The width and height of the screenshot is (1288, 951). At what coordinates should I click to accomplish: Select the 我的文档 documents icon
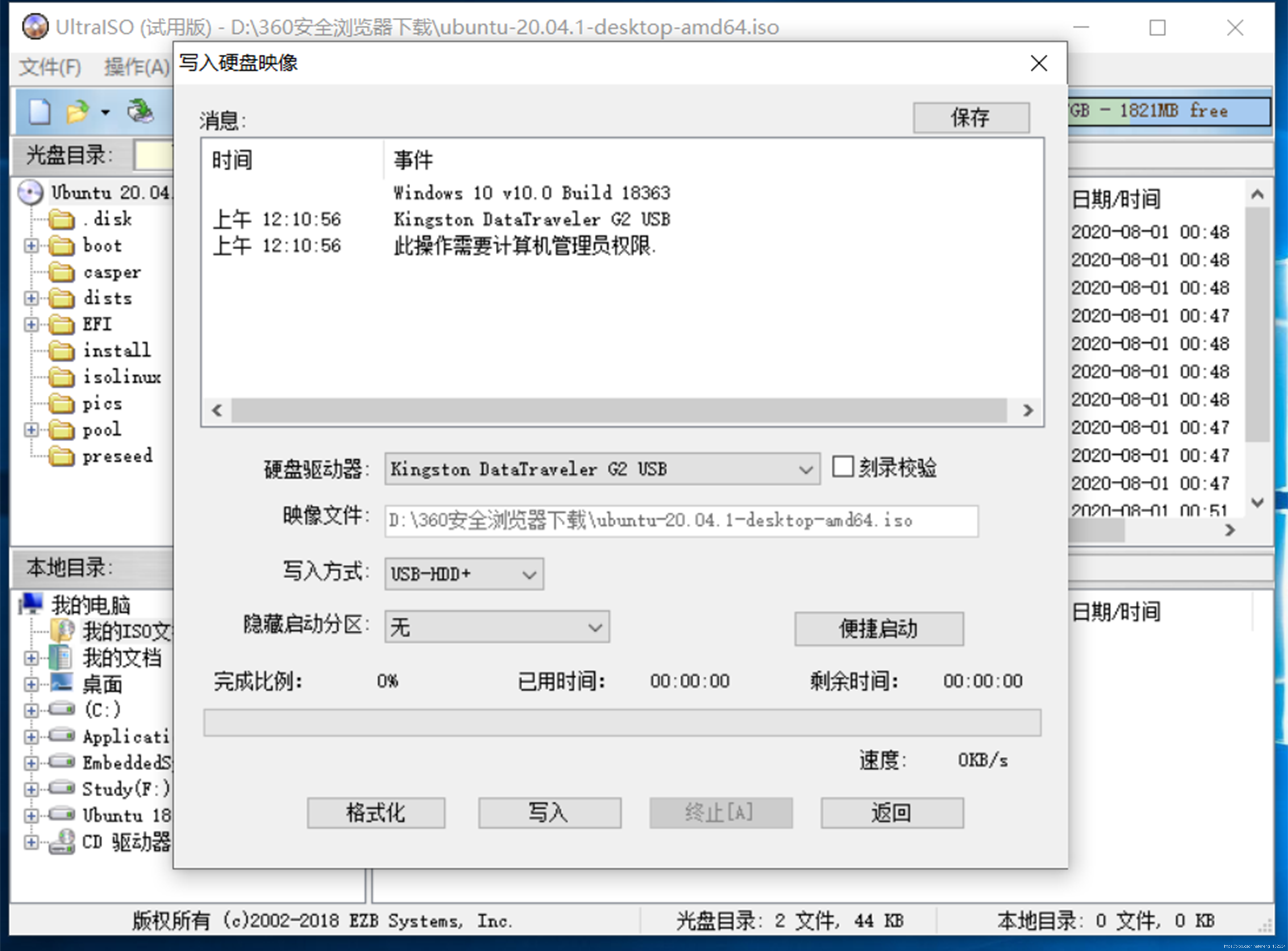(61, 658)
